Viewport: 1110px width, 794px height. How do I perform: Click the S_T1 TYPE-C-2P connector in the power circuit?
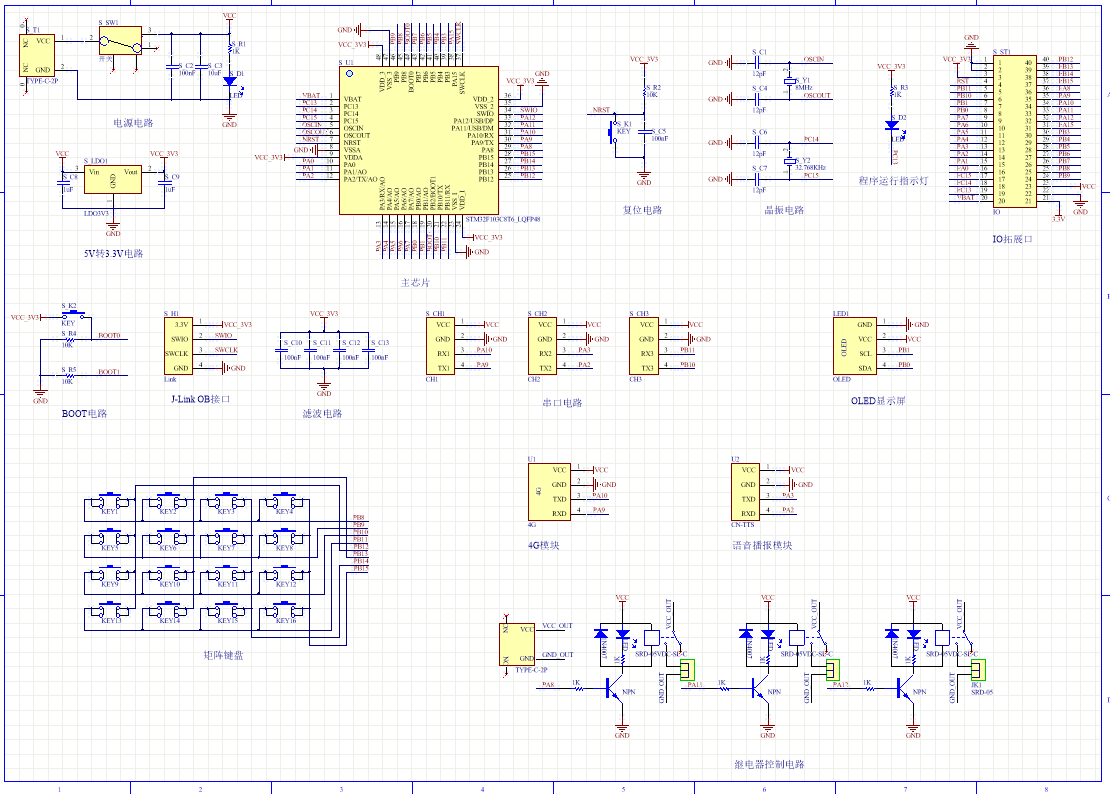(x=37, y=55)
